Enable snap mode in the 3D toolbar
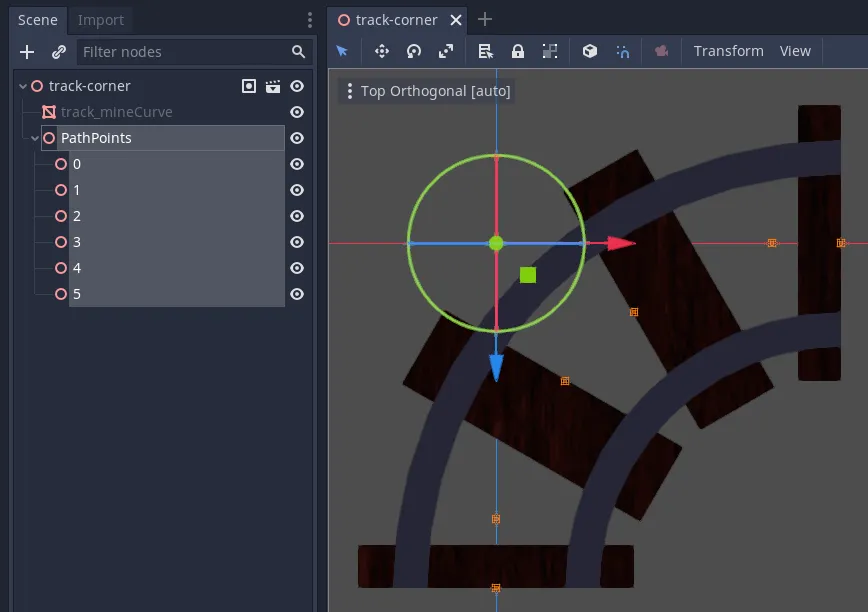The image size is (868, 612). pyautogui.click(x=623, y=50)
